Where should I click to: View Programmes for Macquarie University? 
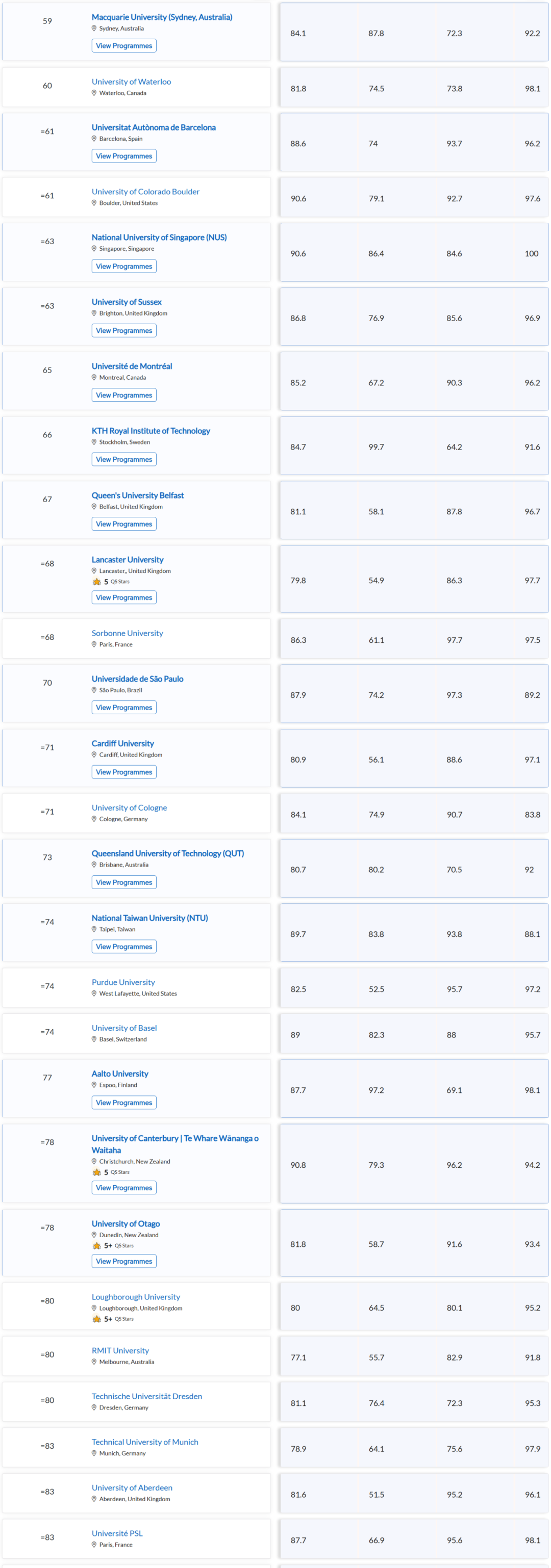pos(124,46)
